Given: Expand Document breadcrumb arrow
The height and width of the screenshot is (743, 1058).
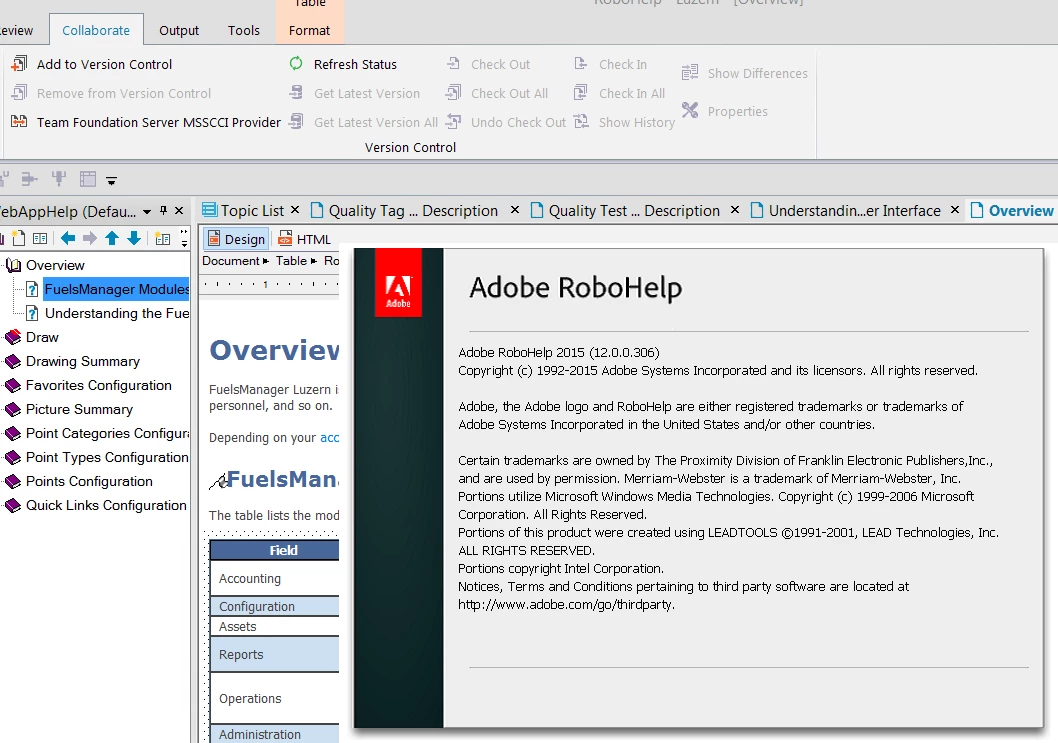Looking at the screenshot, I should [x=266, y=260].
